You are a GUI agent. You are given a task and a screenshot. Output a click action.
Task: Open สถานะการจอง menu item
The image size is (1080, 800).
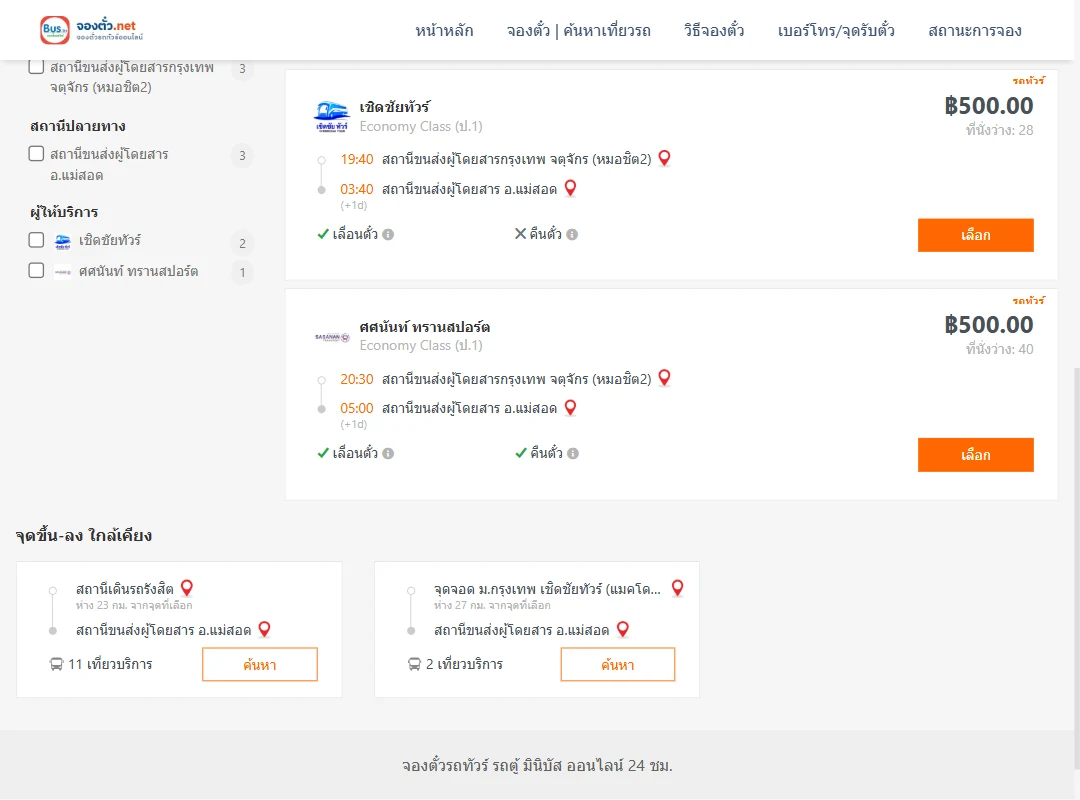pos(975,30)
